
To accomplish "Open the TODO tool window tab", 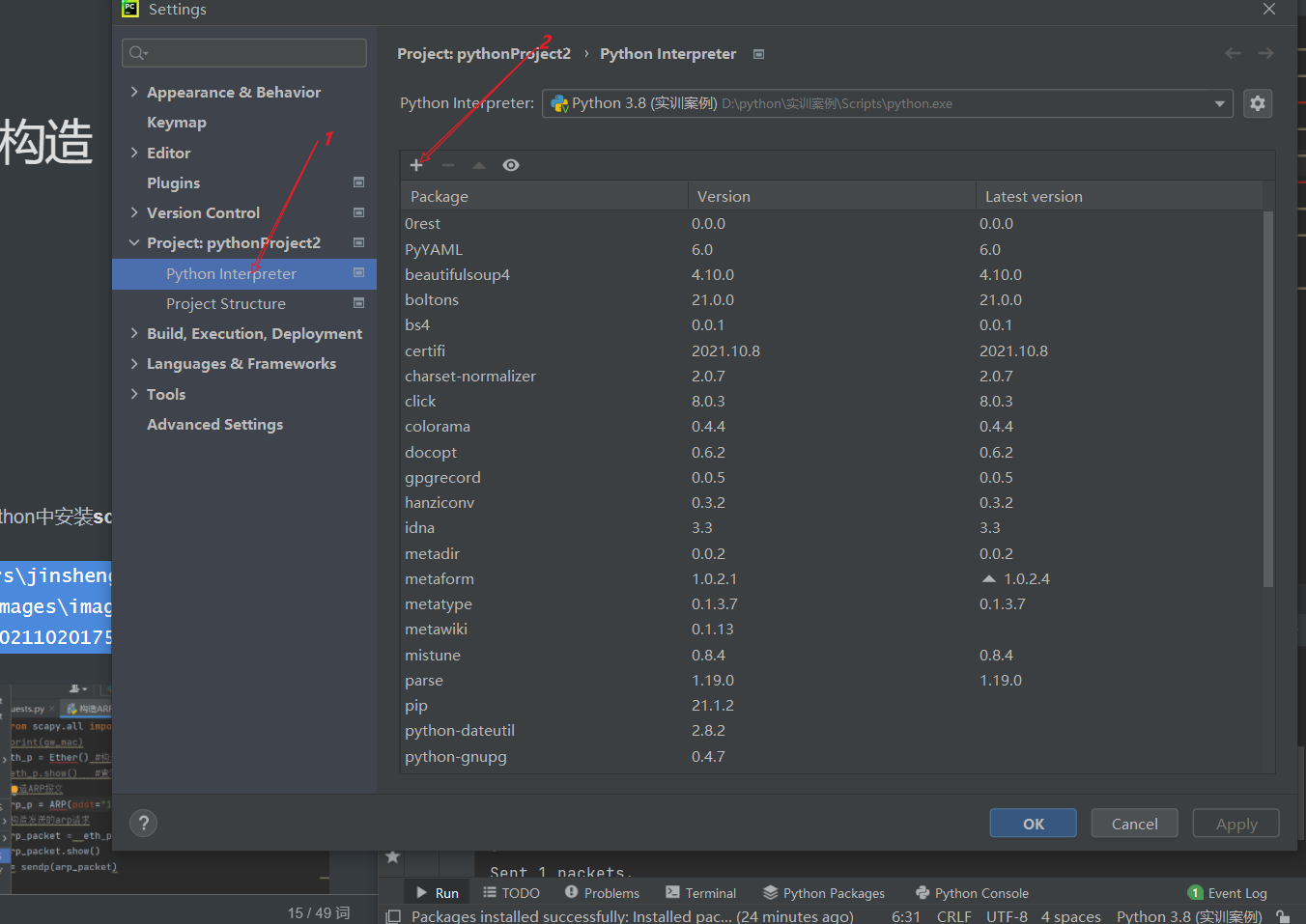I will tap(511, 893).
